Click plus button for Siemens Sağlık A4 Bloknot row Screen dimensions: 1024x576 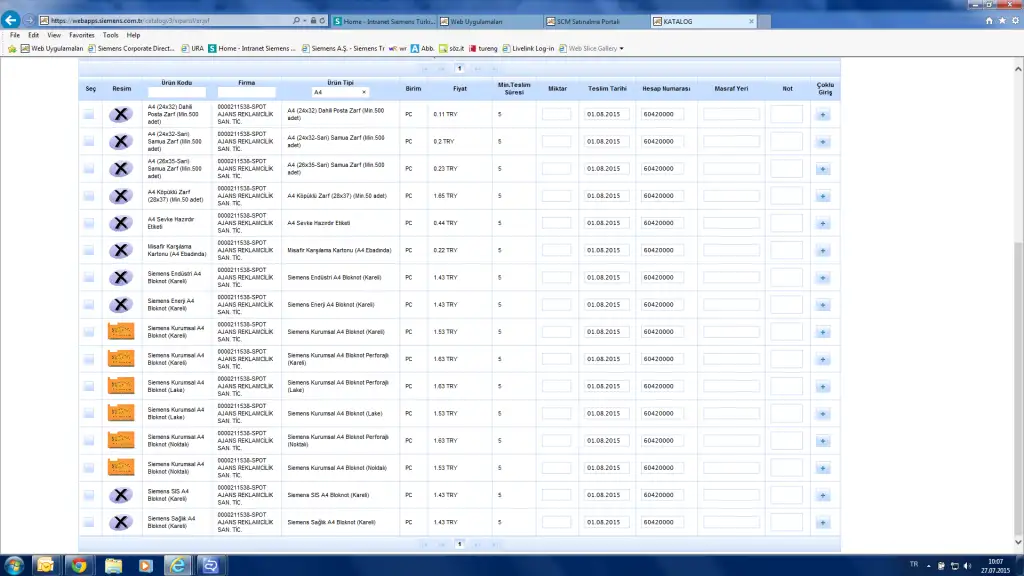(822, 522)
